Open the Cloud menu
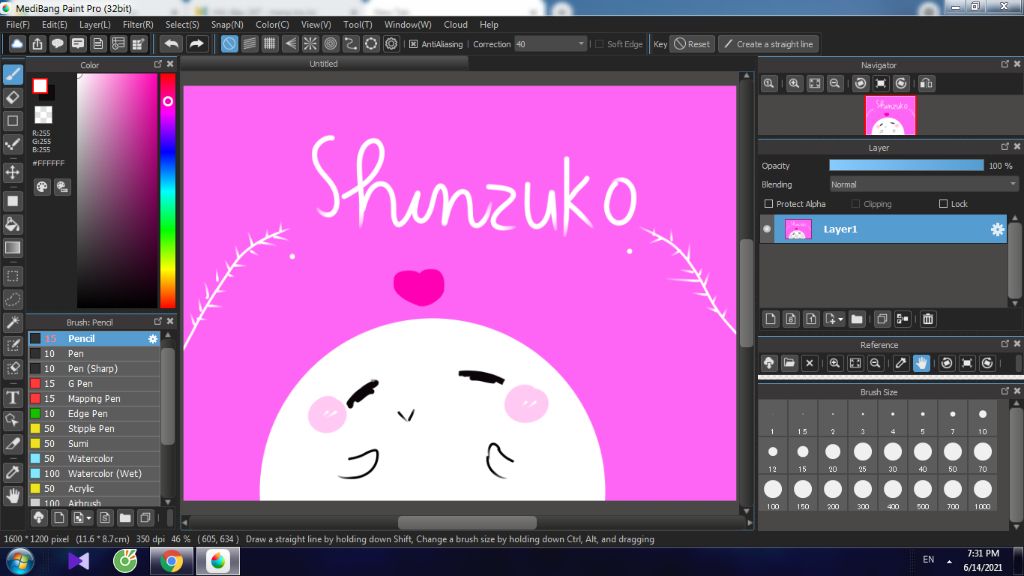This screenshot has height=576, width=1024. coord(455,24)
